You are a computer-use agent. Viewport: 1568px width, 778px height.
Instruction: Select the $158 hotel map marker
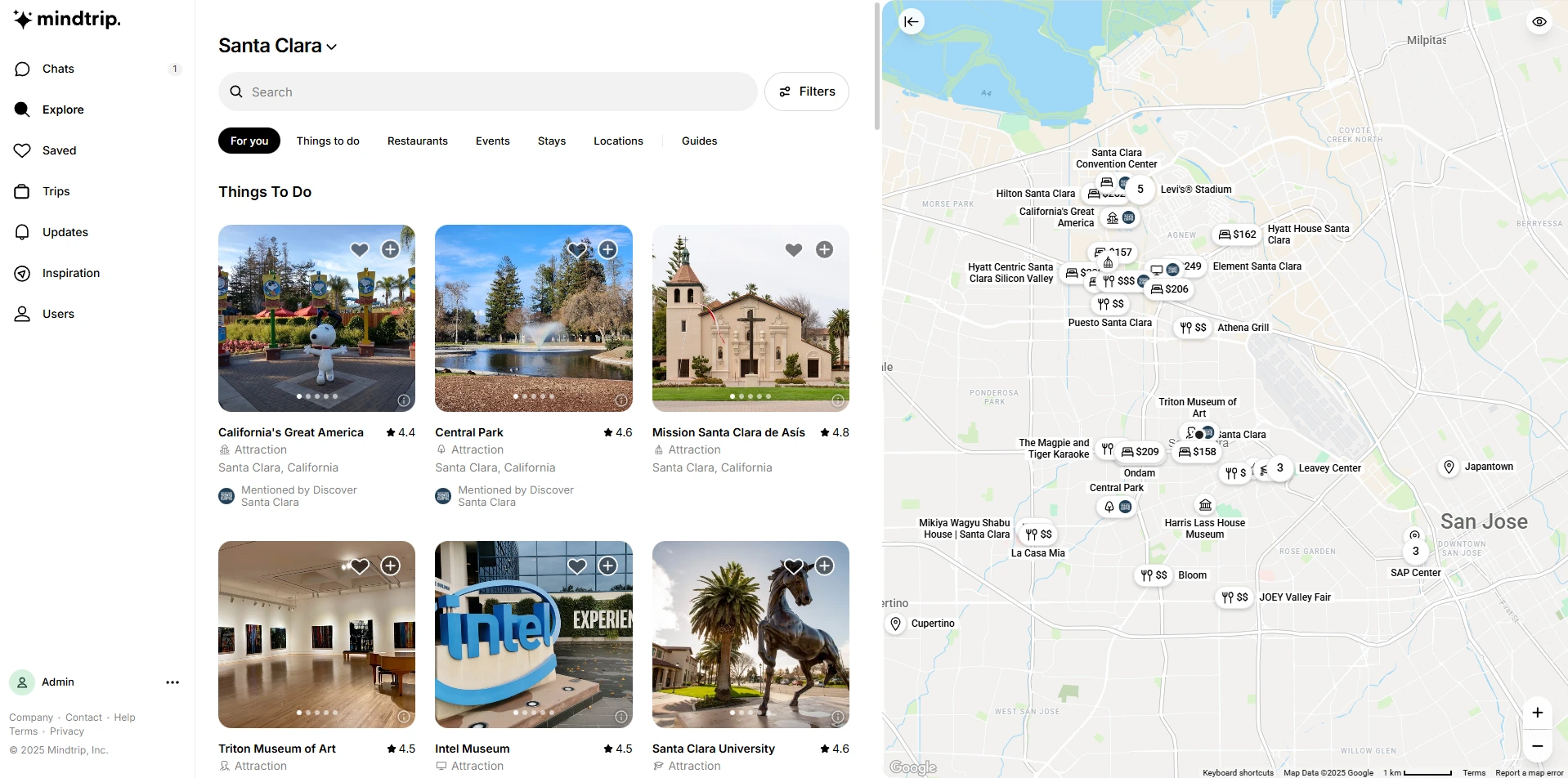click(1197, 452)
